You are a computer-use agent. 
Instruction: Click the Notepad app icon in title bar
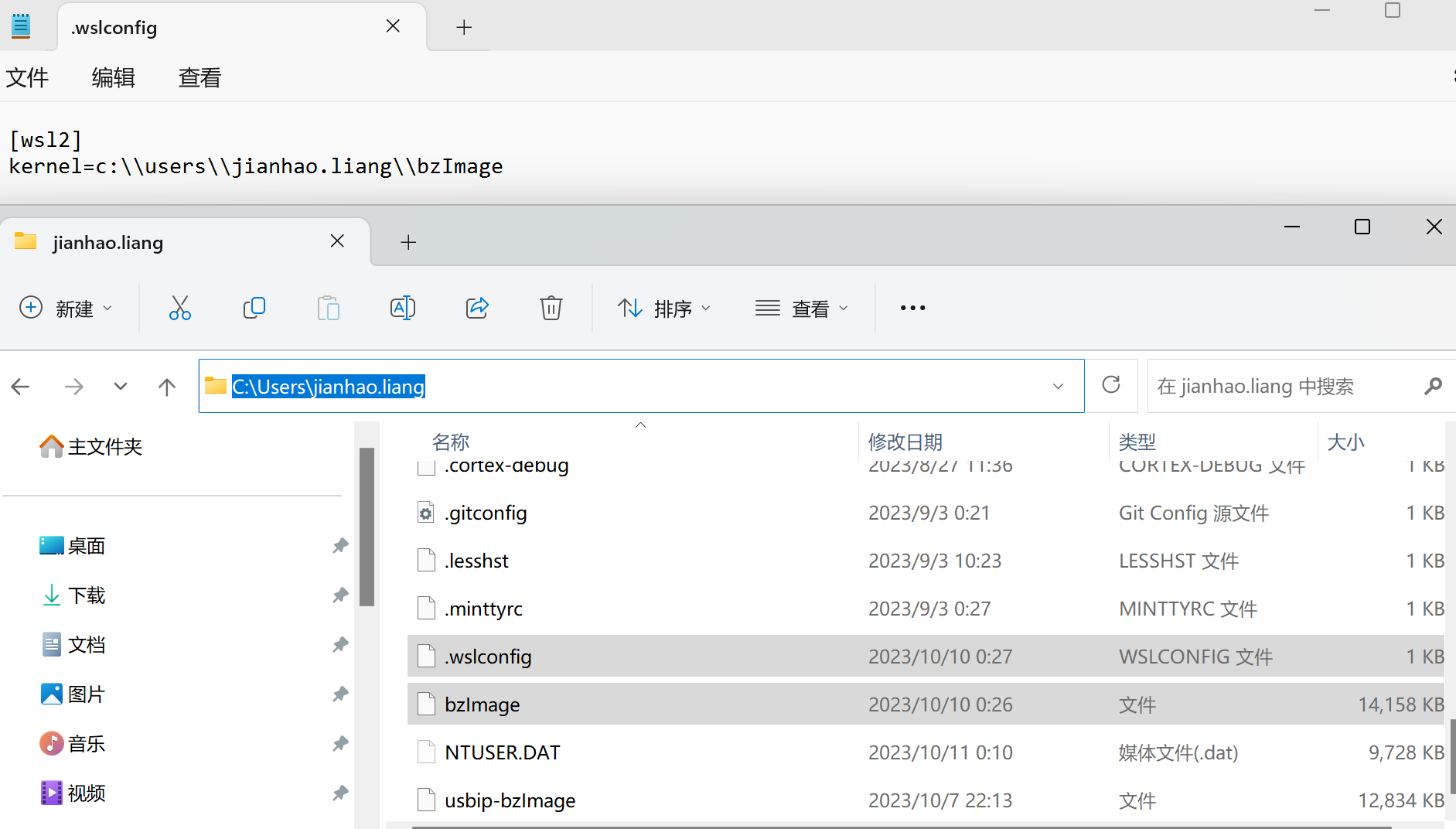[x=21, y=26]
